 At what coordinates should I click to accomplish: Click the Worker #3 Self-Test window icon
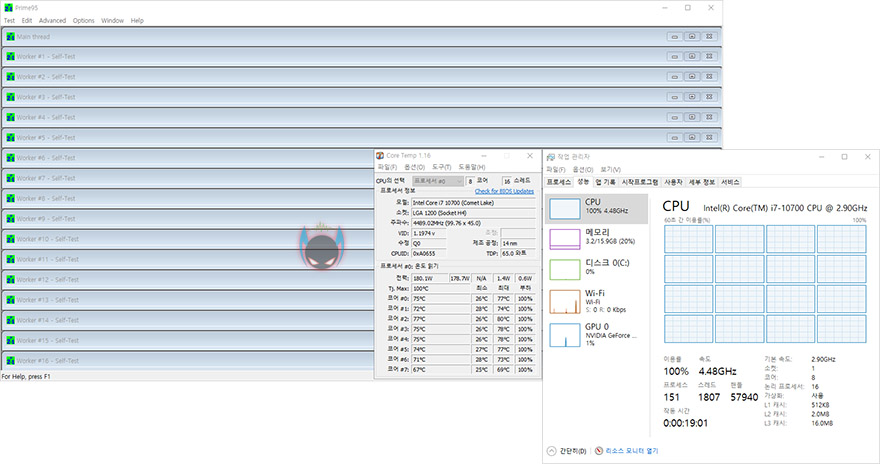point(10,97)
